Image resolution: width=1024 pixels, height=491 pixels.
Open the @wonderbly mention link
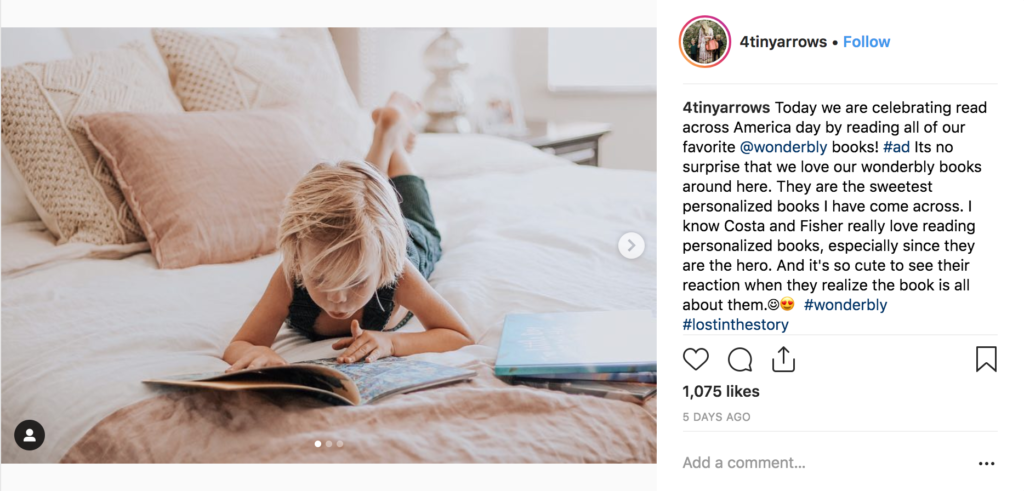[x=784, y=147]
